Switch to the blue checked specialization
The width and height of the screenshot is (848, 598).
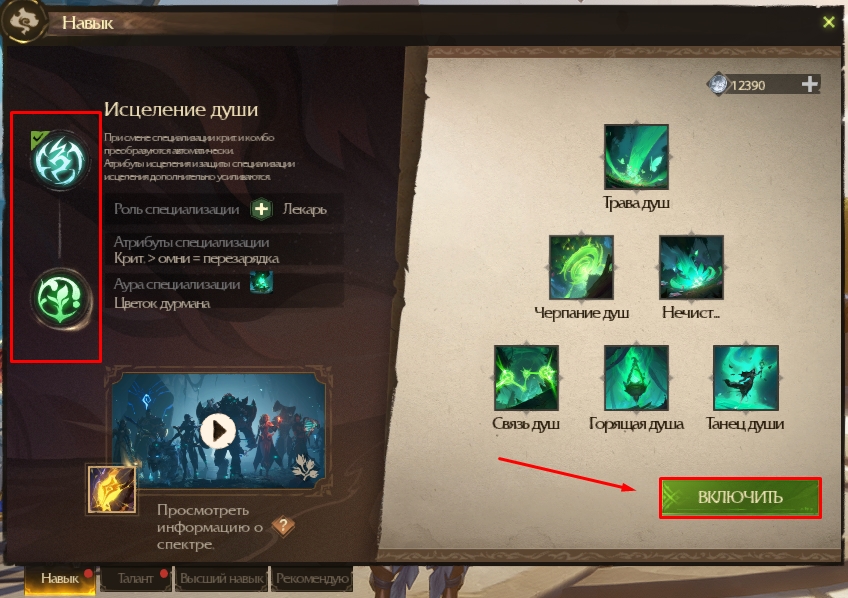coord(59,160)
